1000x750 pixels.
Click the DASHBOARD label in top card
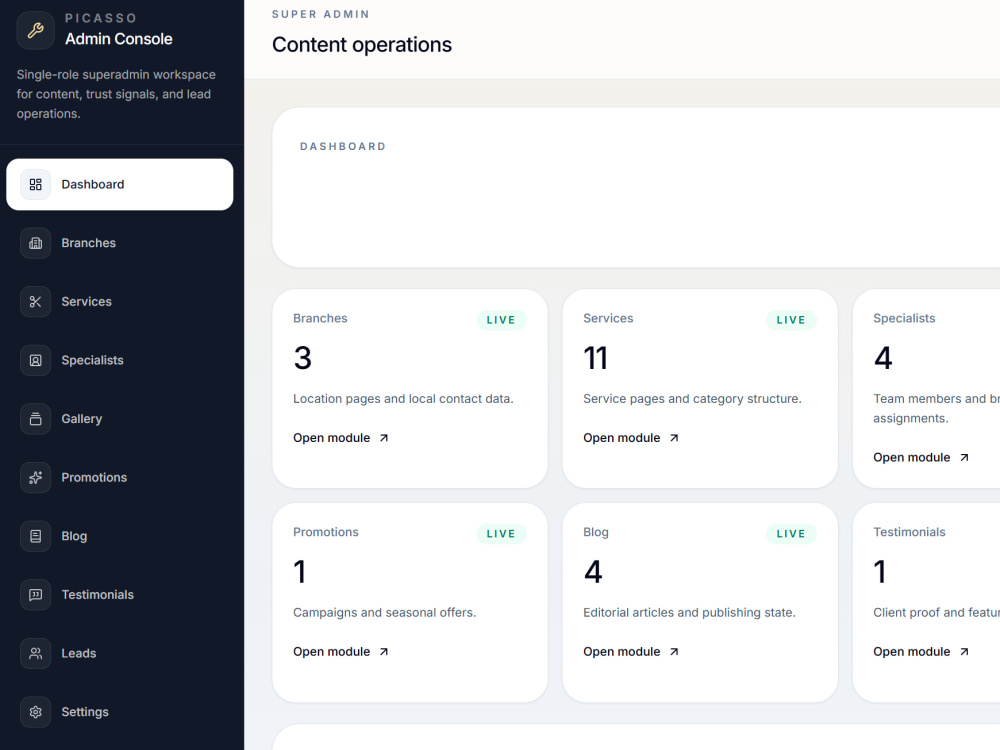tap(343, 147)
